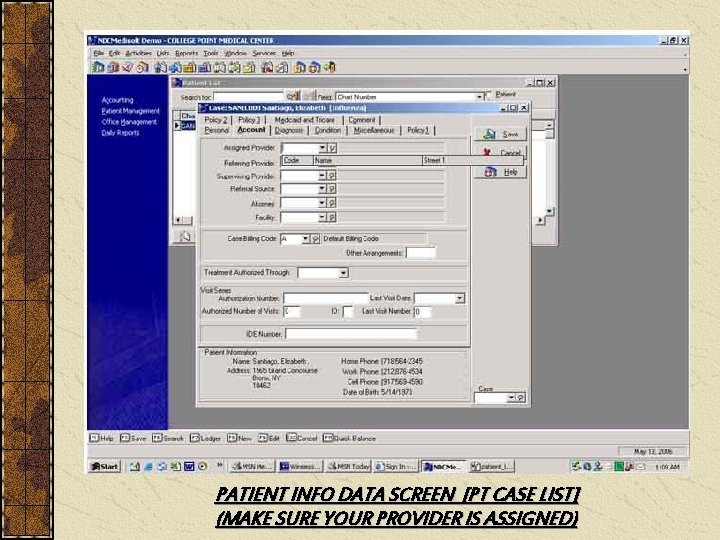Open the Tools menu
The height and width of the screenshot is (540, 720).
point(211,53)
